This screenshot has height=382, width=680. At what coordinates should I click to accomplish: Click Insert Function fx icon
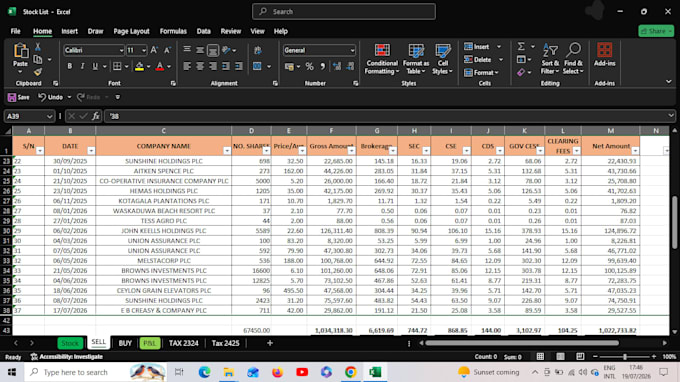pos(96,116)
